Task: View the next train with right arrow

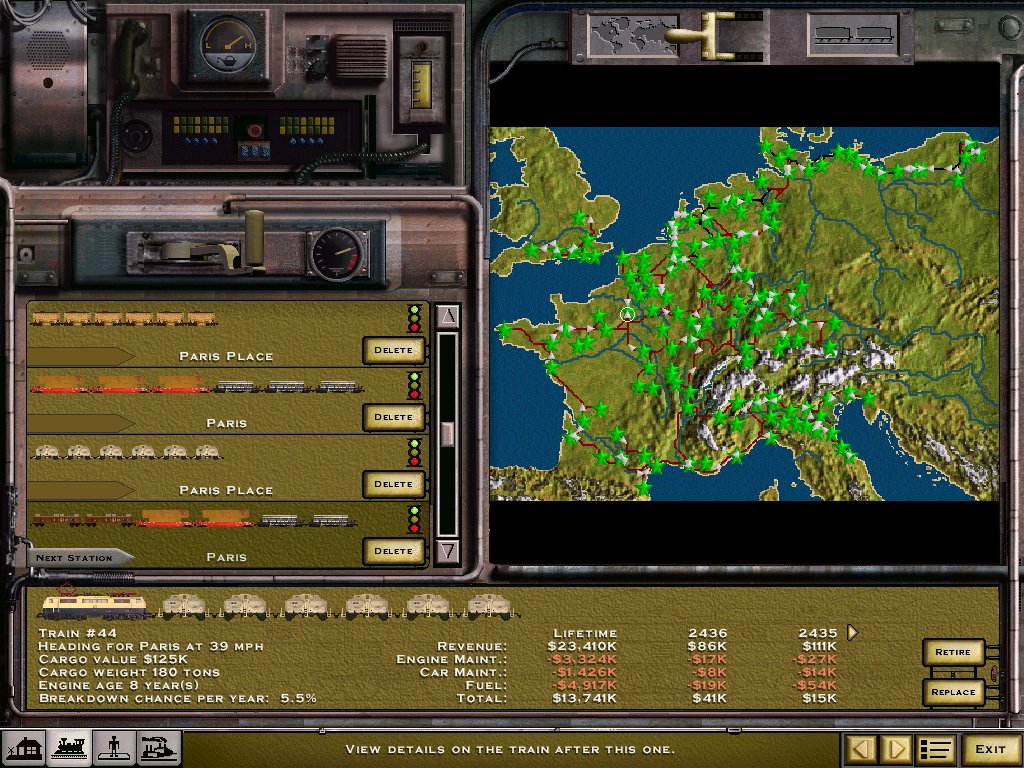Action: pyautogui.click(x=895, y=748)
